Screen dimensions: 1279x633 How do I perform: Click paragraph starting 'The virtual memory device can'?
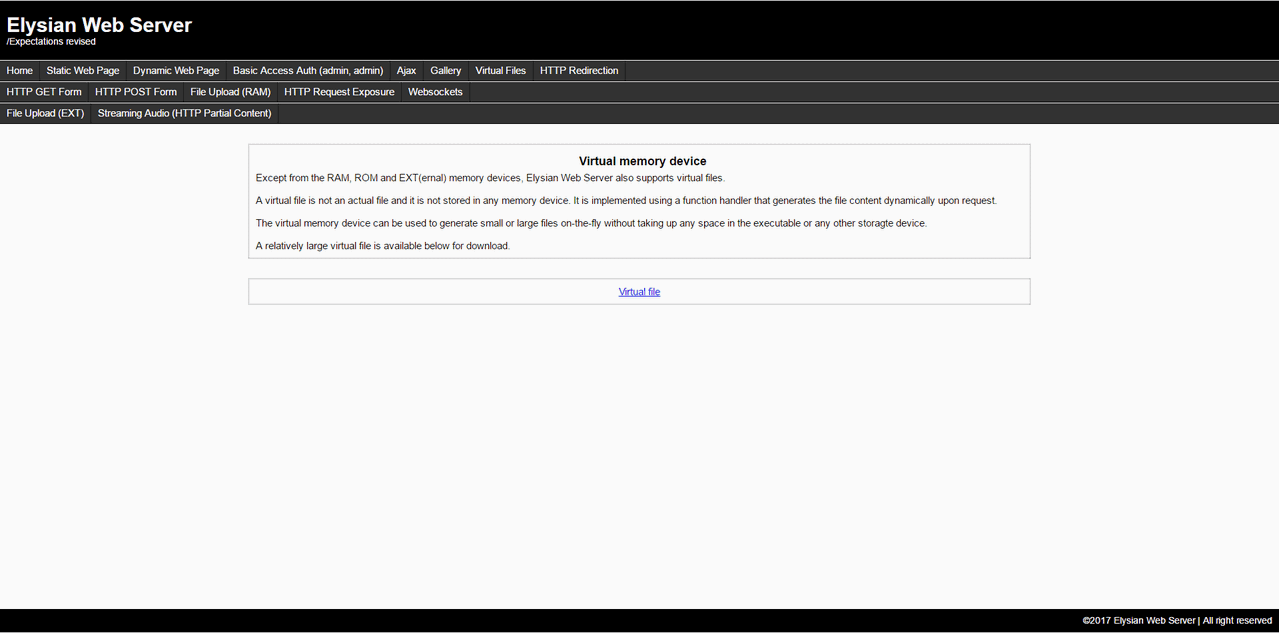coord(591,223)
